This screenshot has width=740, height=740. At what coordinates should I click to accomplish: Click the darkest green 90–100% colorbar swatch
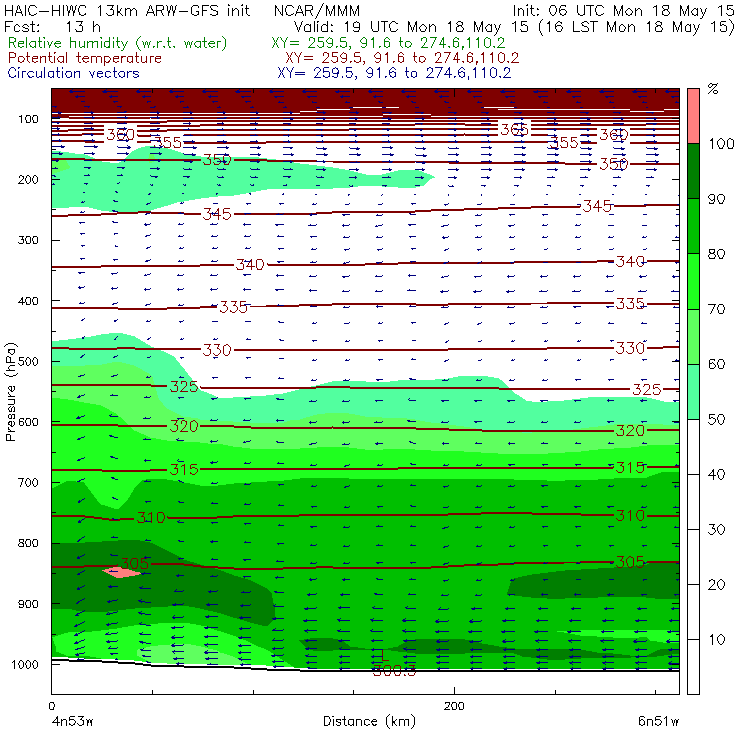click(x=693, y=171)
